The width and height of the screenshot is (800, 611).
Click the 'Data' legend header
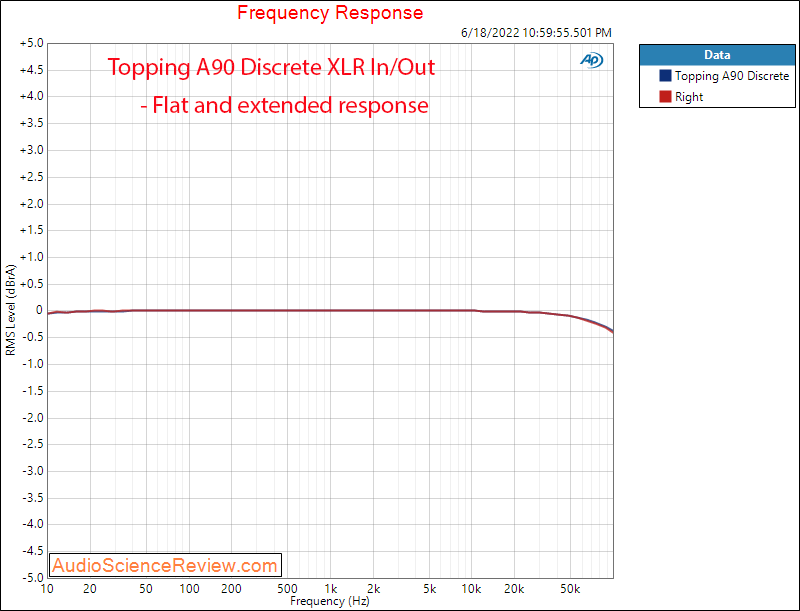(717, 55)
